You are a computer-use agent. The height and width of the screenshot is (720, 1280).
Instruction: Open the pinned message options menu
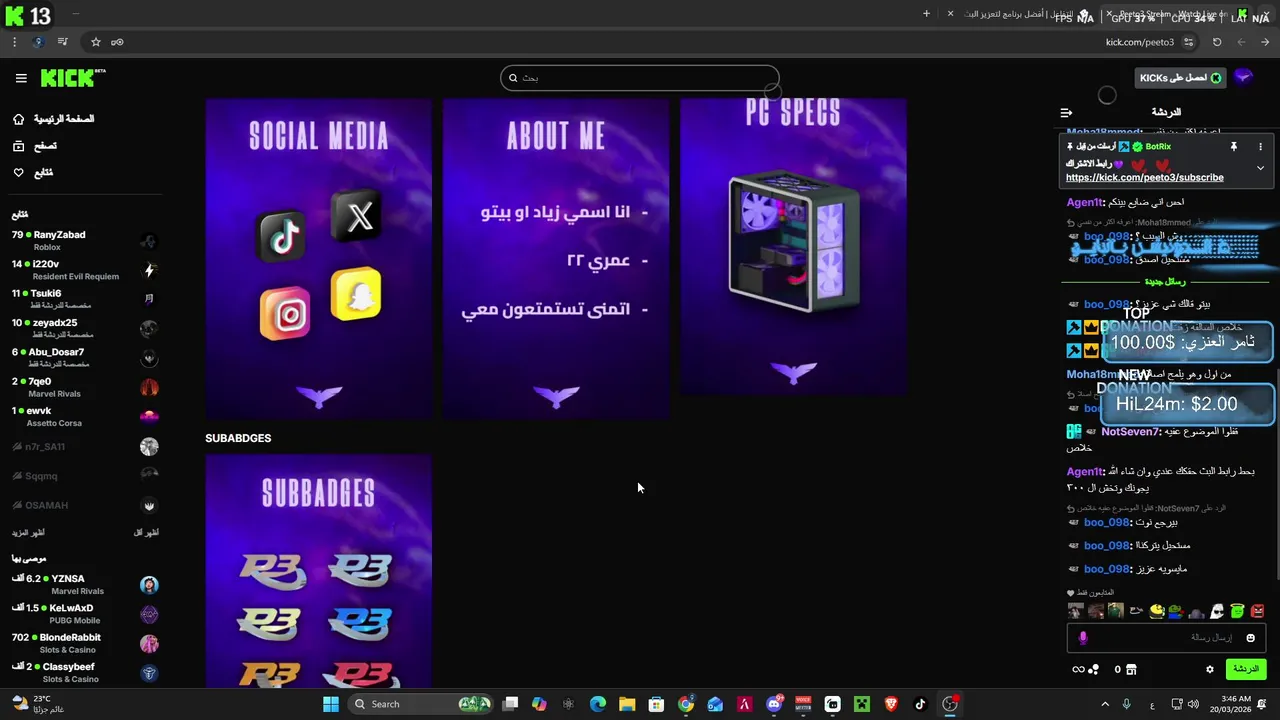point(1260,147)
